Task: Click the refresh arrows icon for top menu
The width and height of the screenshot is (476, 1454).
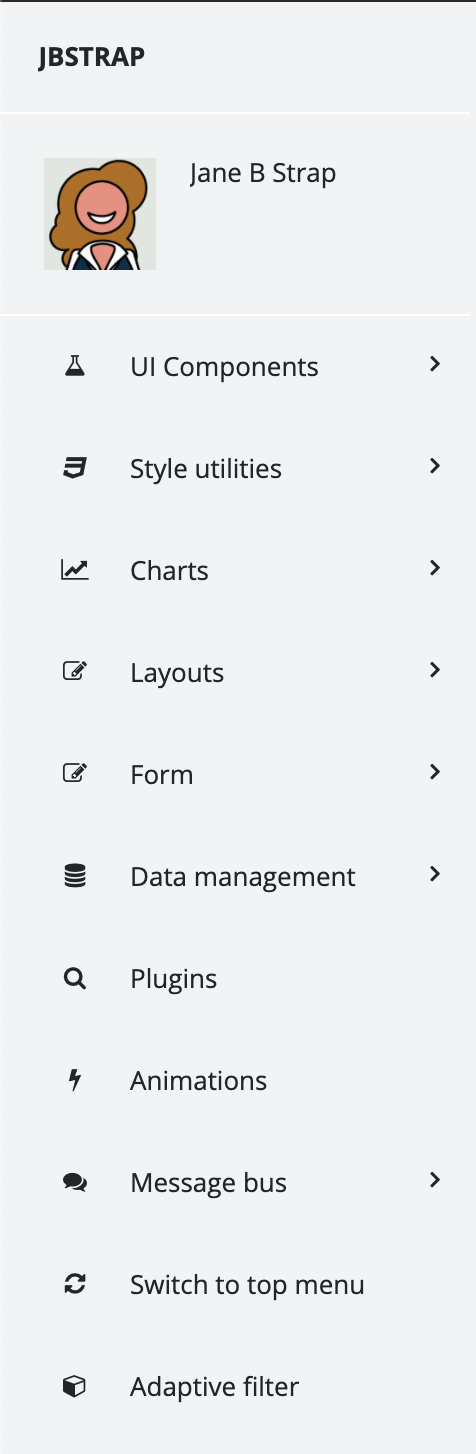Action: (x=75, y=1284)
